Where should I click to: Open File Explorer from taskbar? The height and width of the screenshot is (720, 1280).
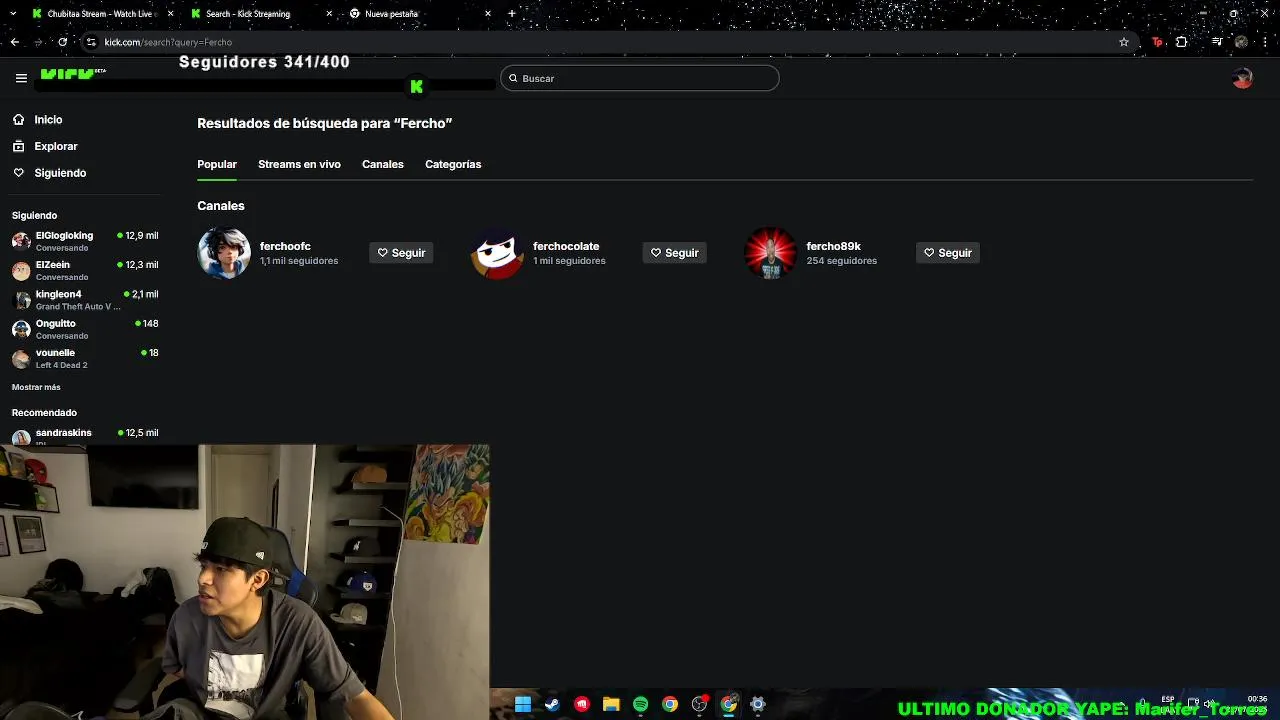tap(611, 705)
